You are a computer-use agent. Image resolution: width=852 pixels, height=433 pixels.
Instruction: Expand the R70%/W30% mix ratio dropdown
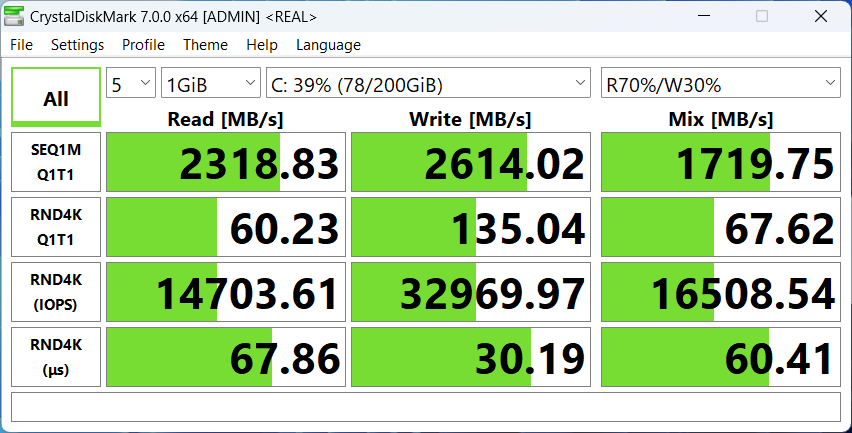tap(721, 83)
